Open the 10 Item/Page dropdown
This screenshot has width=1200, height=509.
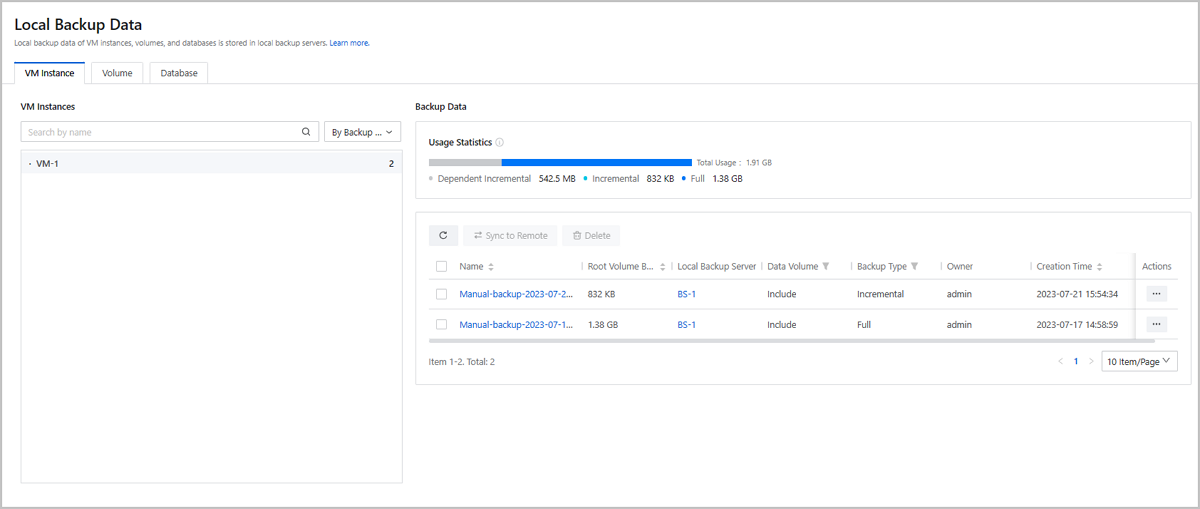1139,361
